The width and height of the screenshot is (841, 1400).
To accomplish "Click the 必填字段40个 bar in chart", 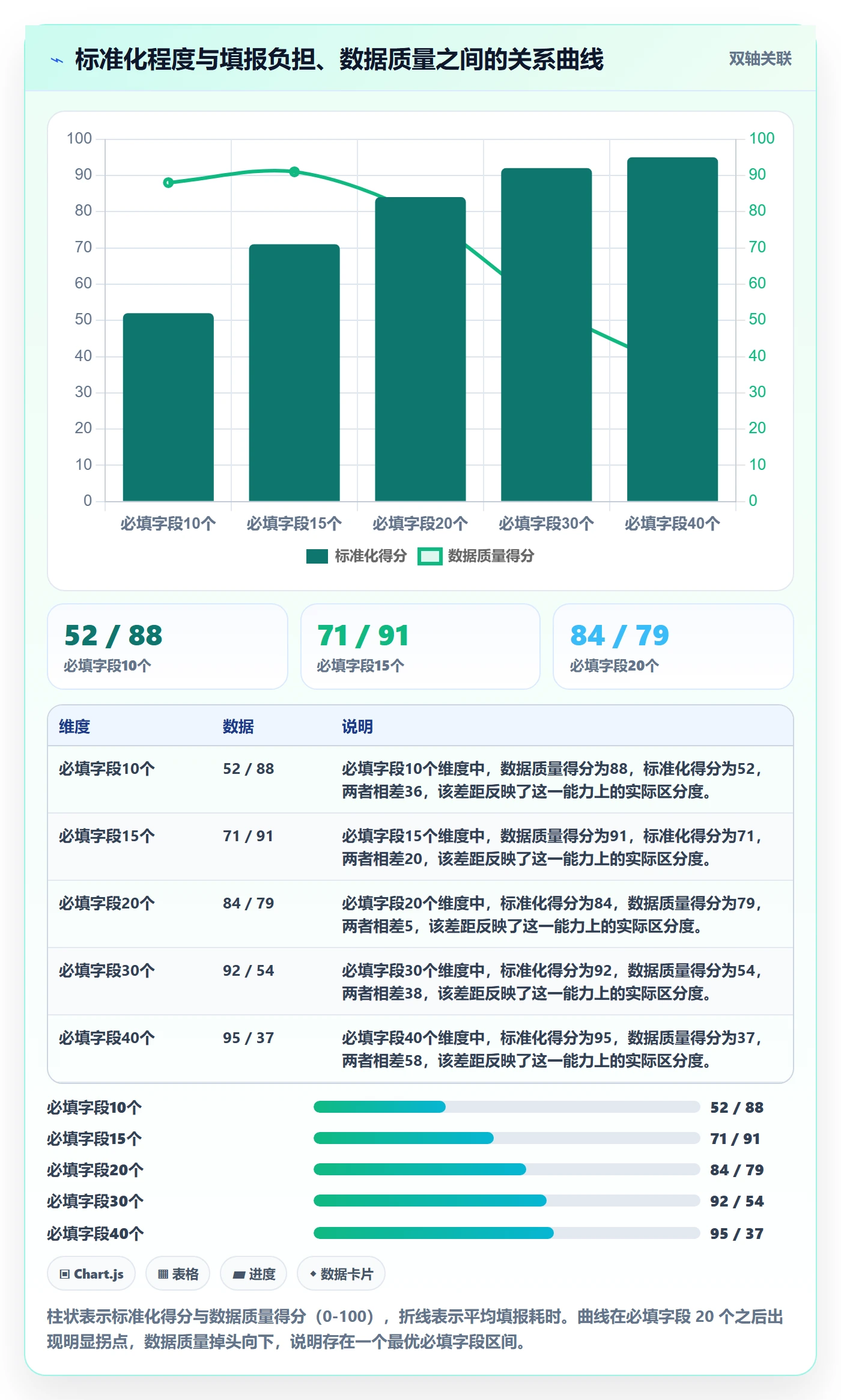I will point(673,329).
